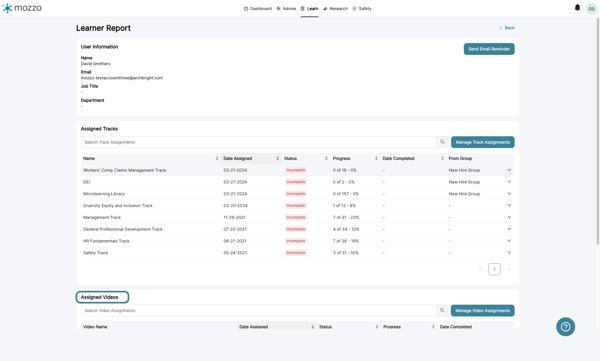
Task: Click New Hire Group in DEI row
Action: 464,182
